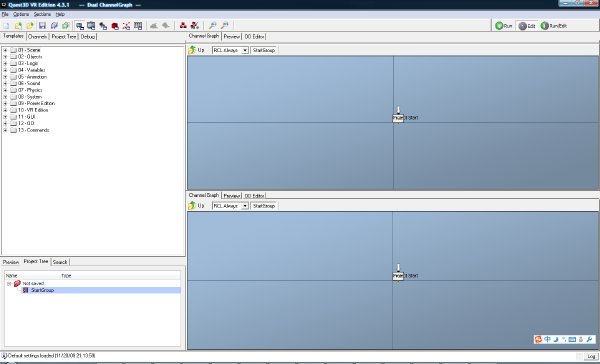Click the user figure icon in the IME bar

[581, 339]
